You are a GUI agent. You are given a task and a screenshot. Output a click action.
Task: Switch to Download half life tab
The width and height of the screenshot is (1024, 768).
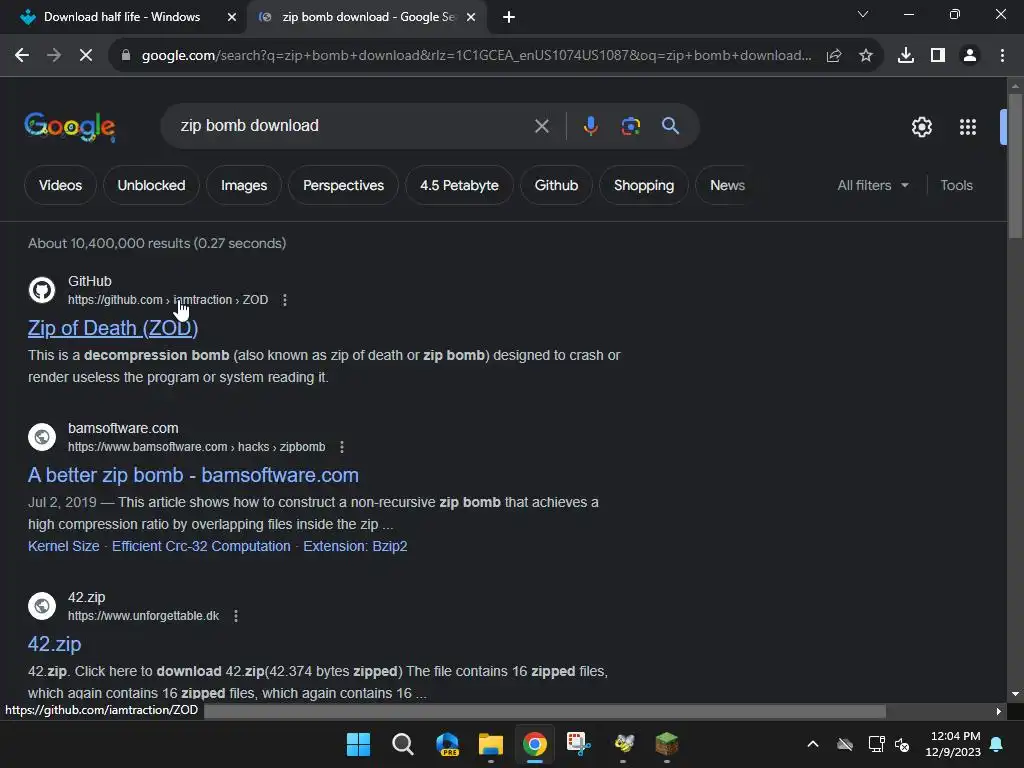click(x=121, y=17)
